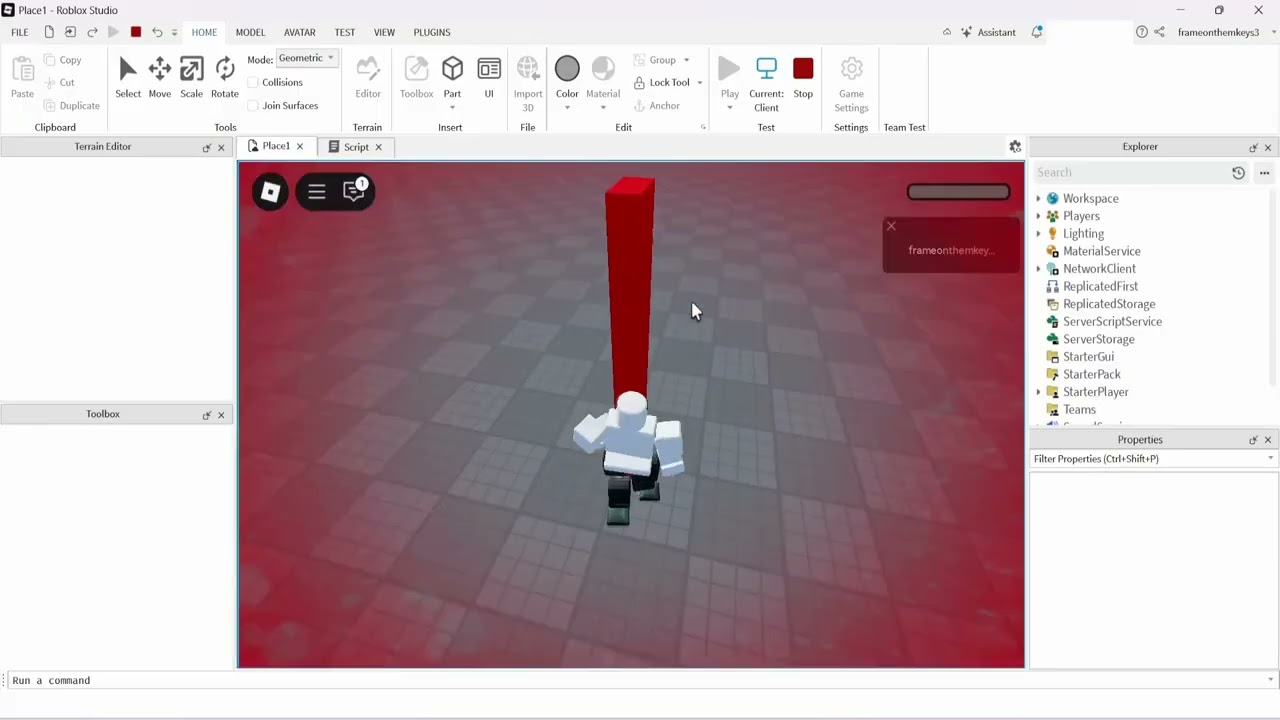Viewport: 1280px width, 720px height.
Task: Open the UI insert tool
Action: point(489,78)
